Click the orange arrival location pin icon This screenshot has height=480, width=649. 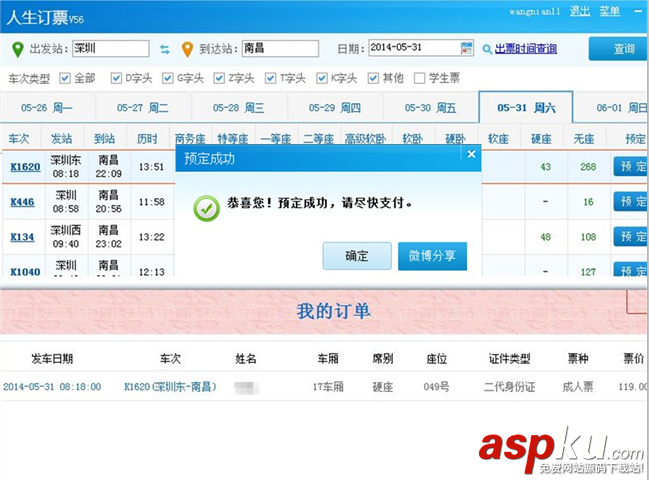pyautogui.click(x=187, y=49)
